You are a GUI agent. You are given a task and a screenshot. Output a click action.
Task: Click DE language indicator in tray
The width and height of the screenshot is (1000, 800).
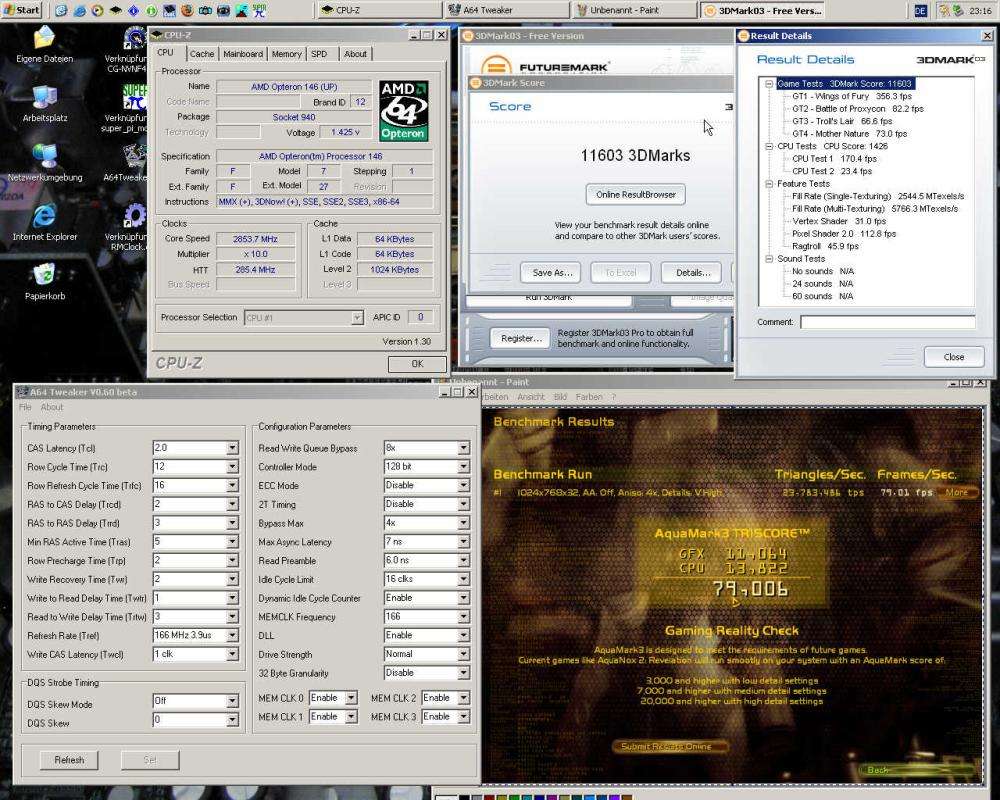point(920,10)
